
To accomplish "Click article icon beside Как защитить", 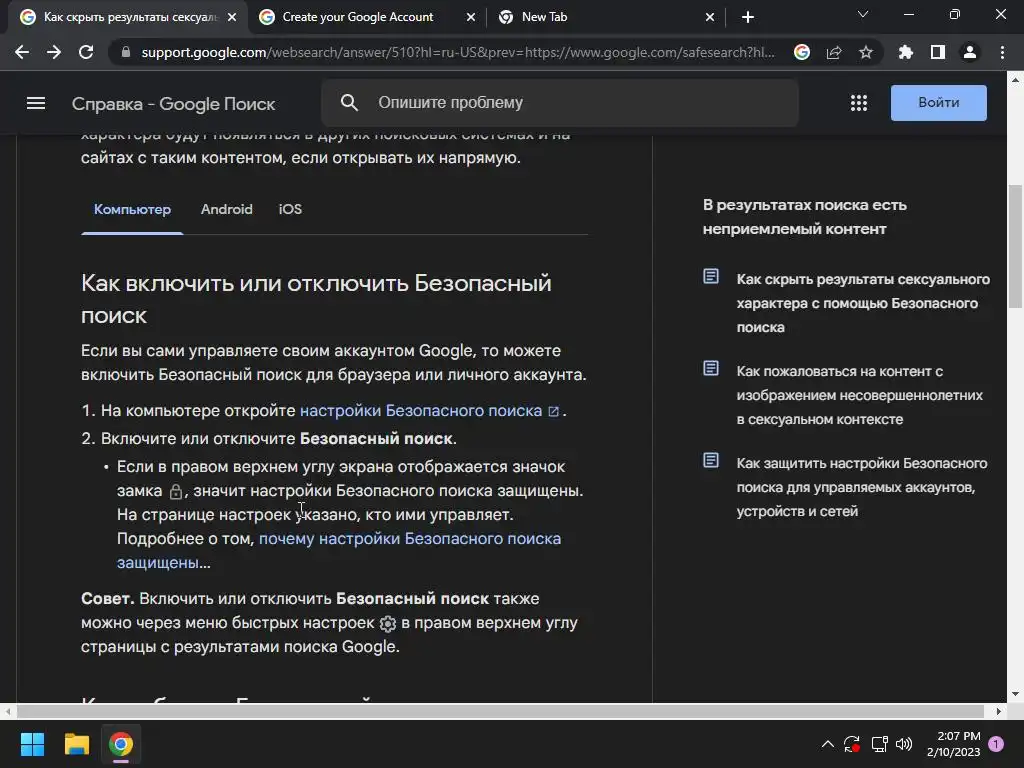I will point(711,460).
